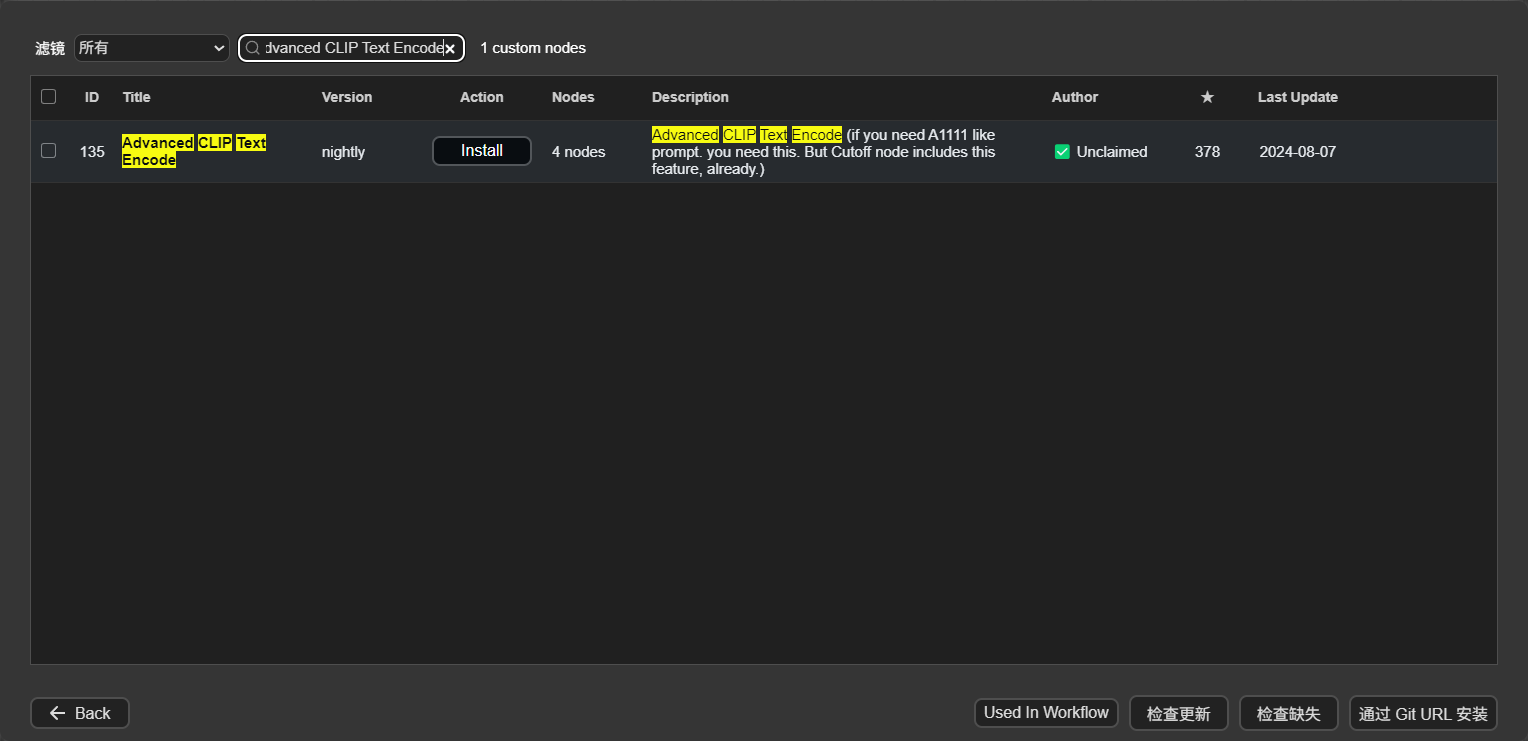Viewport: 1528px width, 741px height.
Task: Click the 4 nodes cell
Action: (x=578, y=152)
